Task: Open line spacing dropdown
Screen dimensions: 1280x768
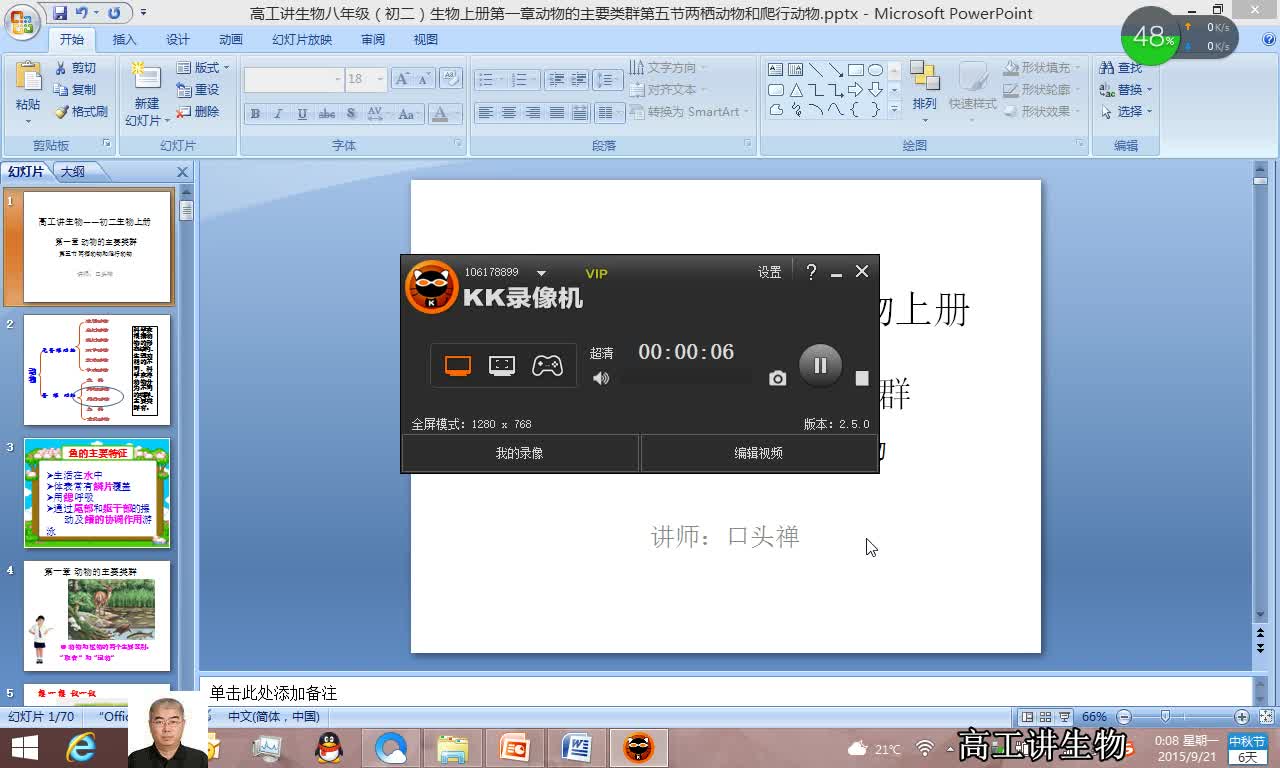Action: click(x=607, y=80)
